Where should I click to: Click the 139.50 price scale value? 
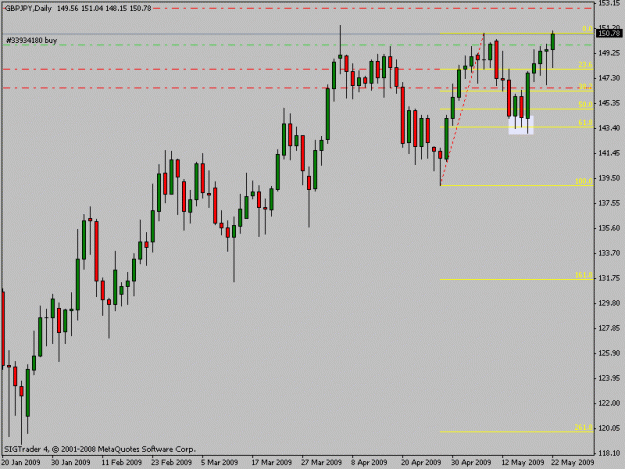pos(609,178)
